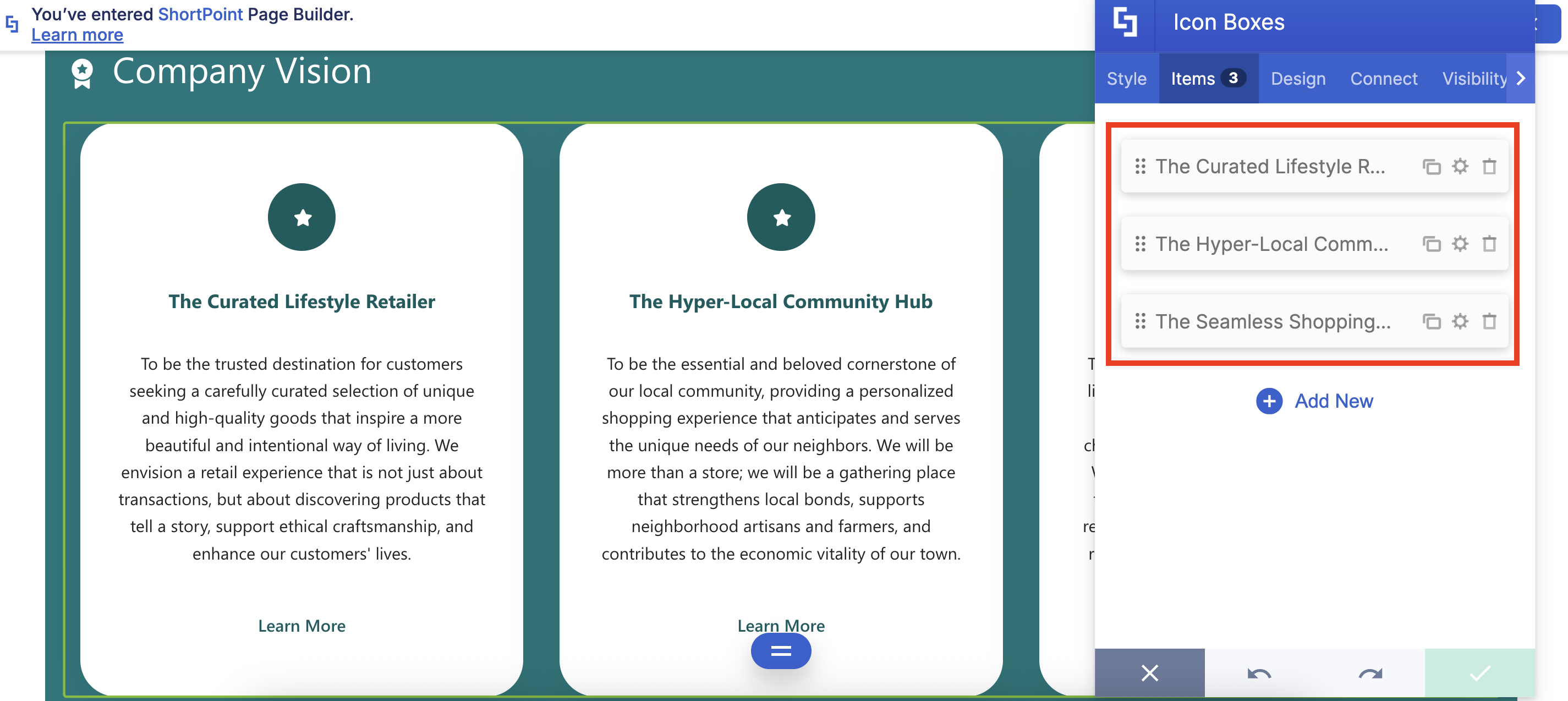Screen dimensions: 1568x701
Task: Open settings gear for Hyper-Local Community item
Action: (1460, 244)
